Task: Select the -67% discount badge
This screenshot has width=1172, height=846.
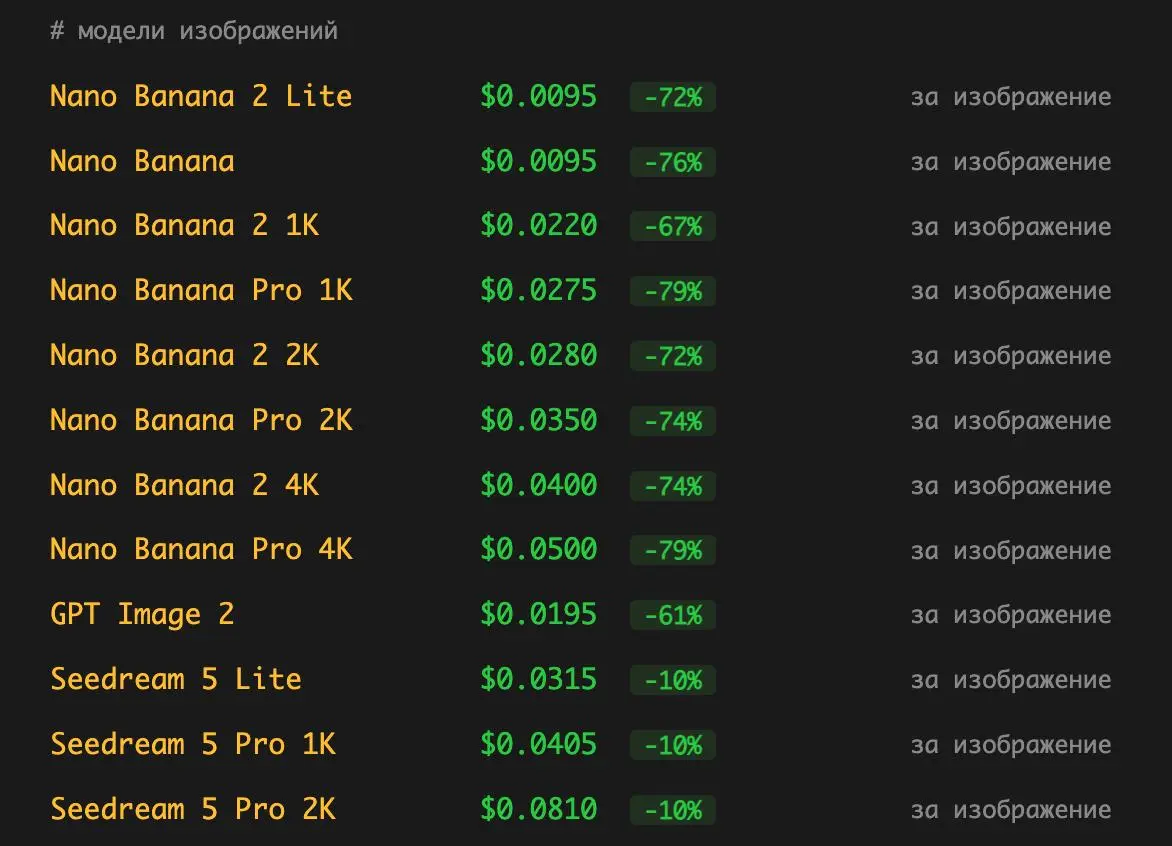Action: [x=673, y=226]
